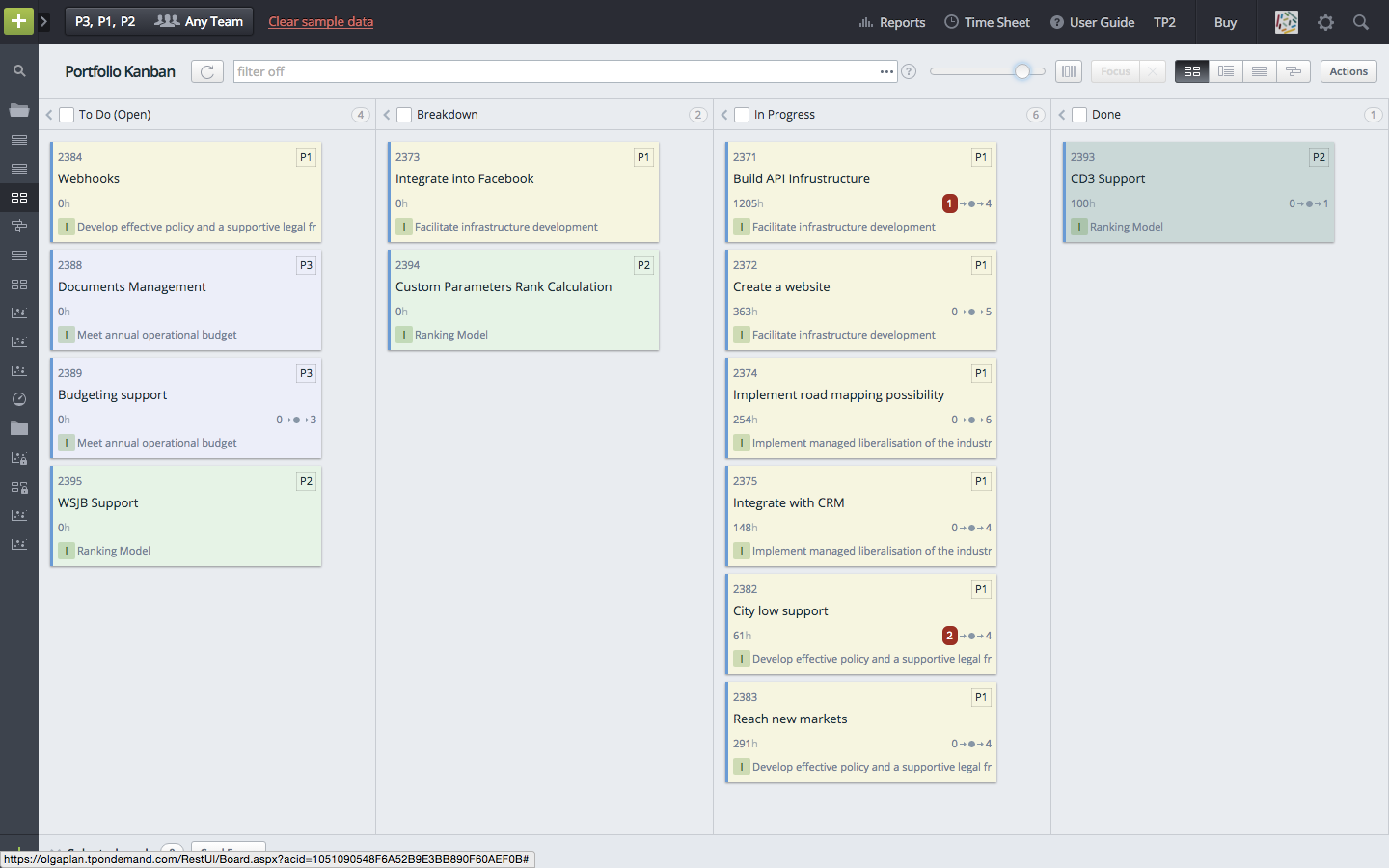Collapse the Done column using its chevron

(1061, 114)
